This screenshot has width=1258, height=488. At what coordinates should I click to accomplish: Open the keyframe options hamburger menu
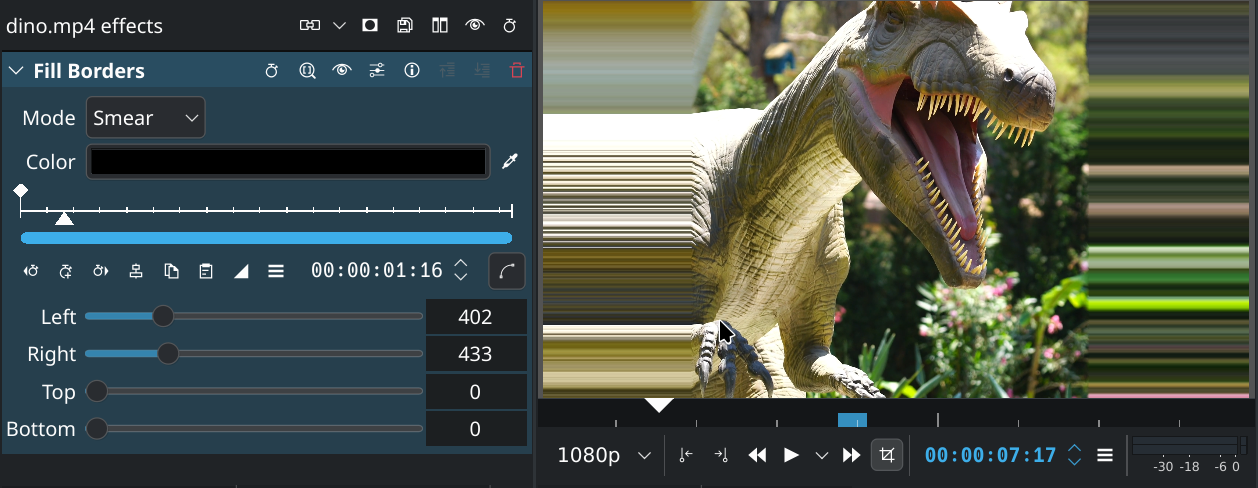click(276, 271)
